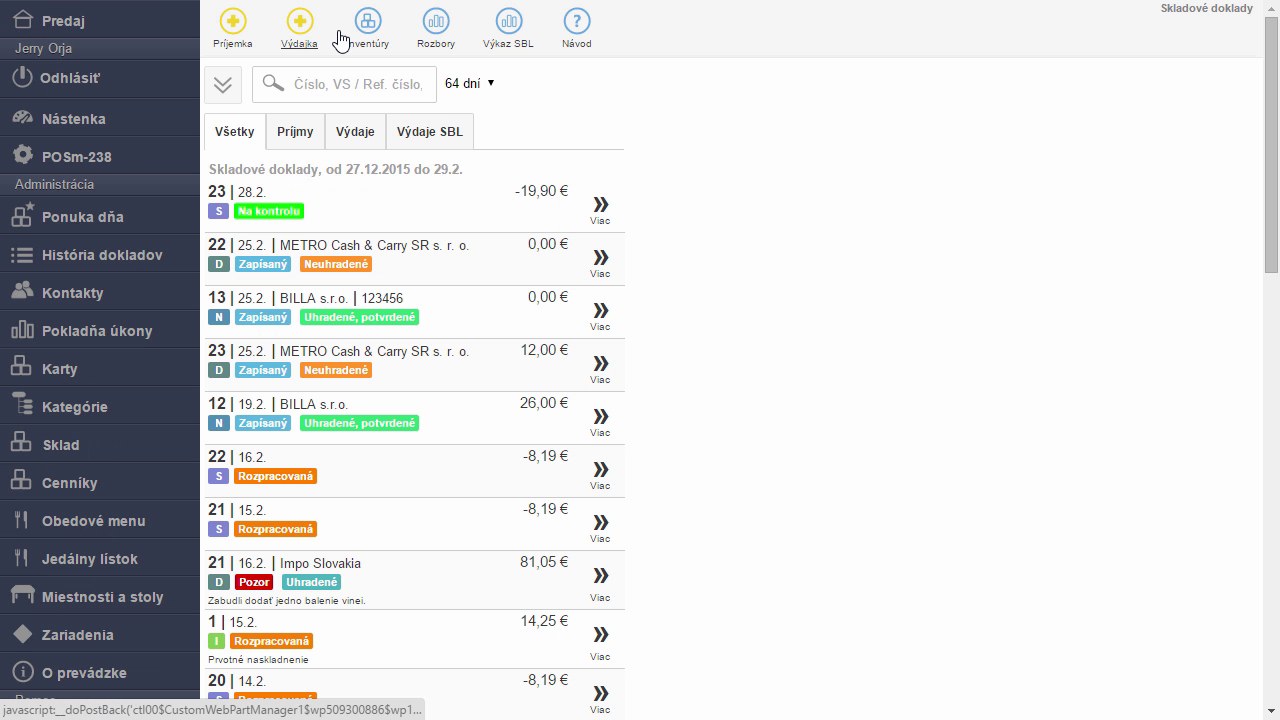Go to Nástenka dashboard
1280x720 pixels.
pos(100,118)
